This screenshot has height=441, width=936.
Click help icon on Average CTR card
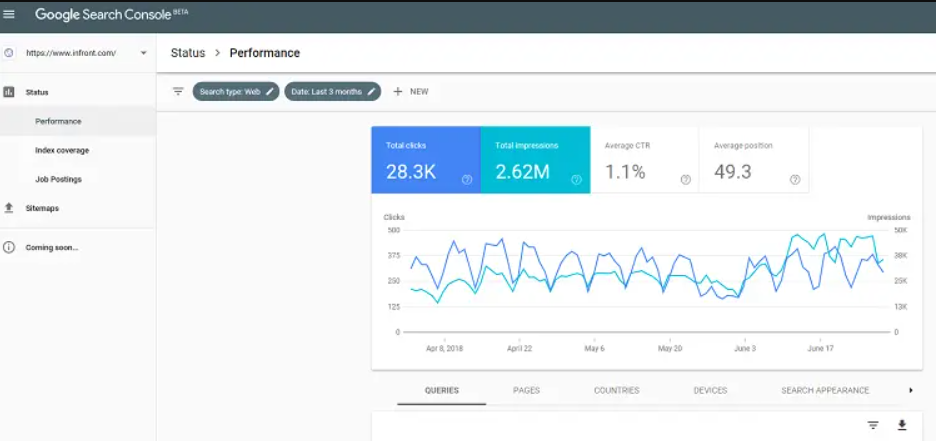coord(685,180)
